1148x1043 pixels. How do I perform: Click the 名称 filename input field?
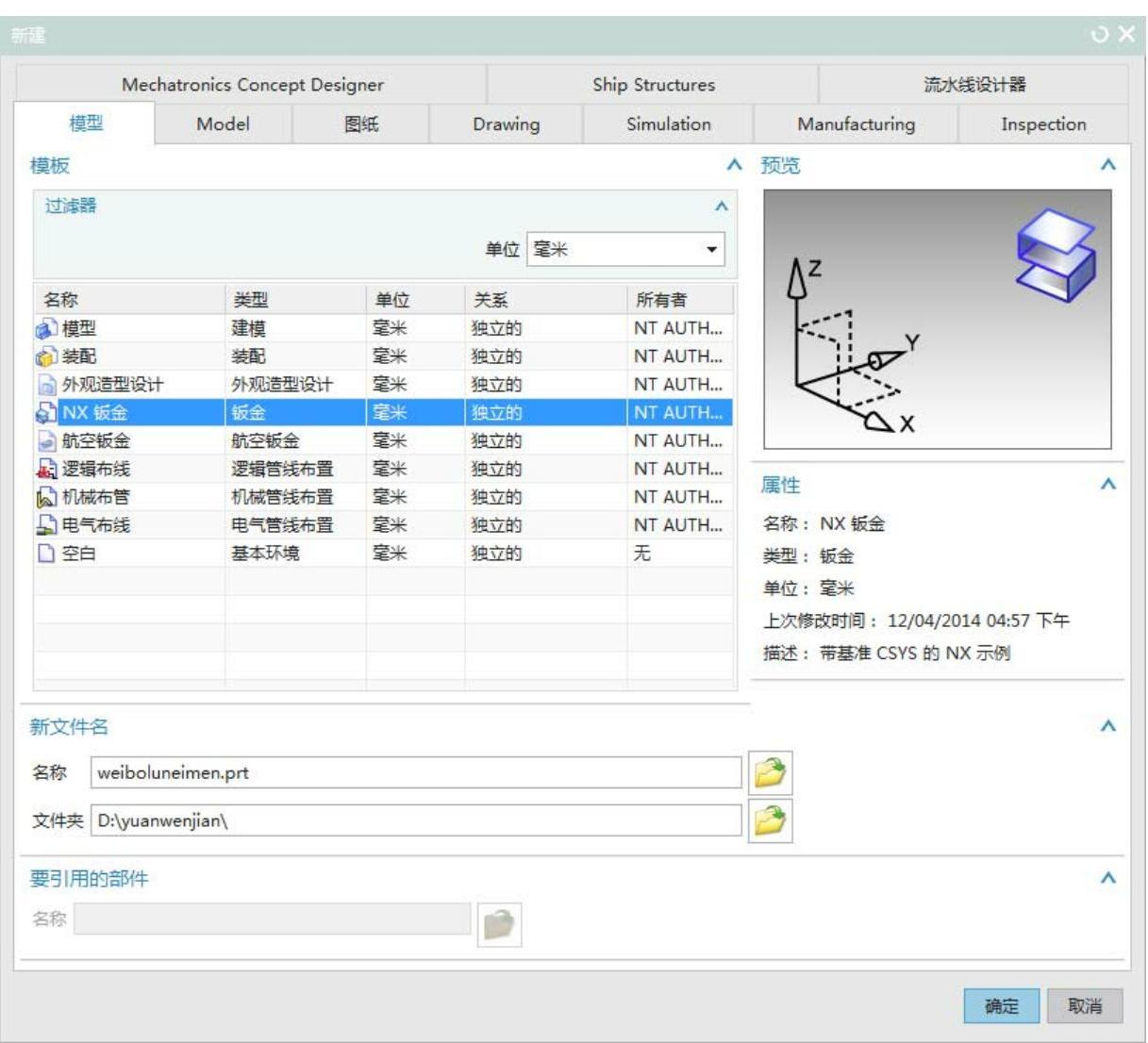[x=415, y=773]
